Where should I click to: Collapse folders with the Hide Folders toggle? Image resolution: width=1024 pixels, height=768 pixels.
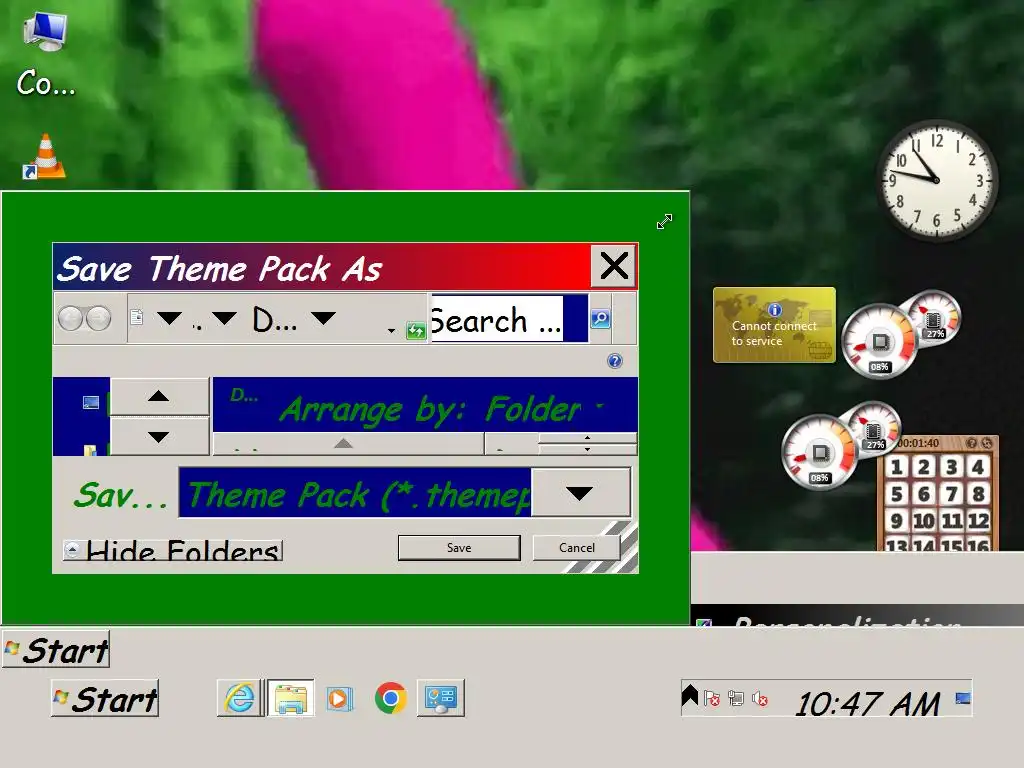click(173, 550)
